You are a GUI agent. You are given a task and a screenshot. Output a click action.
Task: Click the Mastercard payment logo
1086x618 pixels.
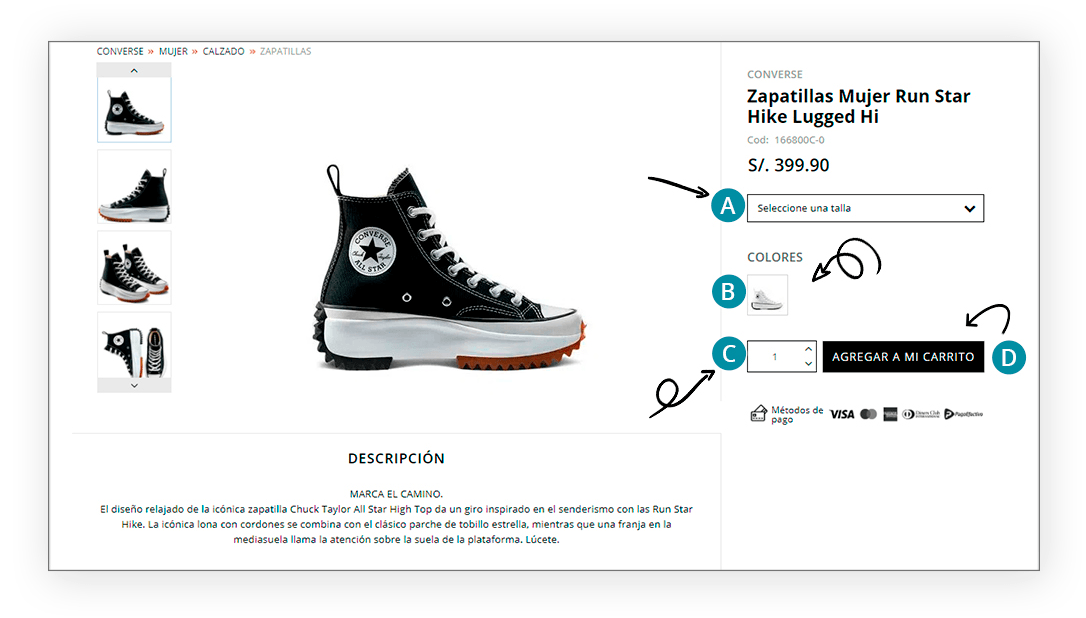tap(869, 414)
